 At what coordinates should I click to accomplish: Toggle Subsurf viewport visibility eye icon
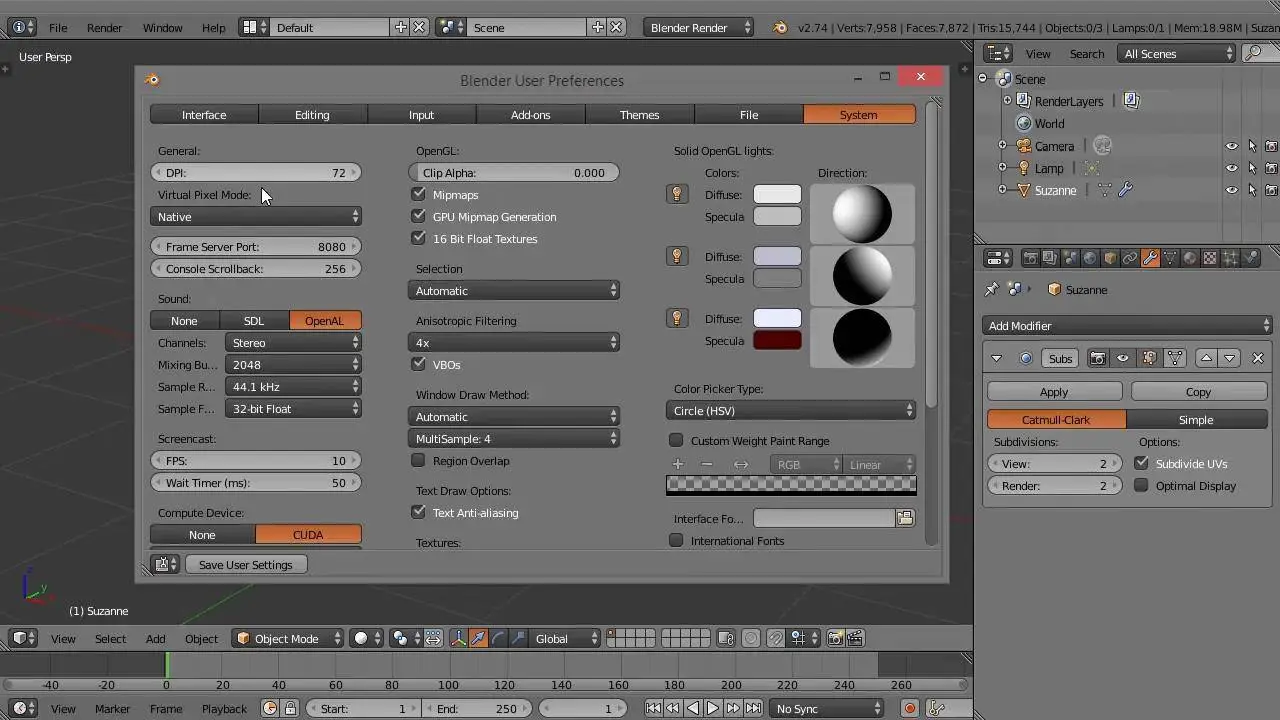1123,358
